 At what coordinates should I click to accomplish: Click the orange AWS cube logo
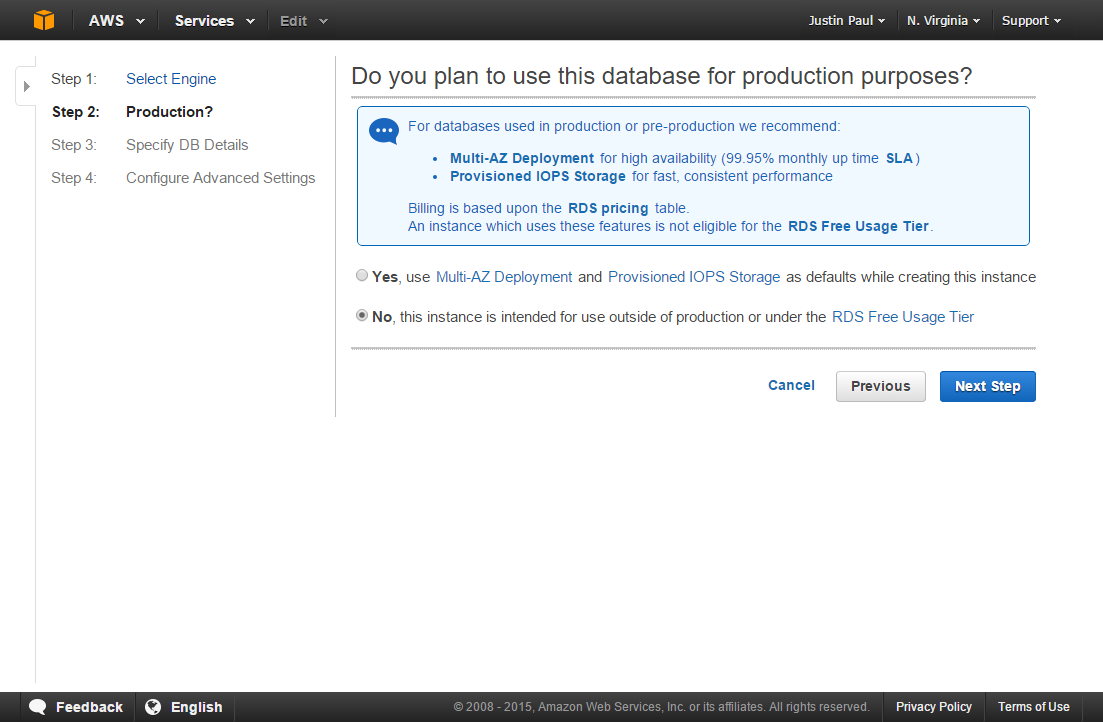click(x=44, y=20)
